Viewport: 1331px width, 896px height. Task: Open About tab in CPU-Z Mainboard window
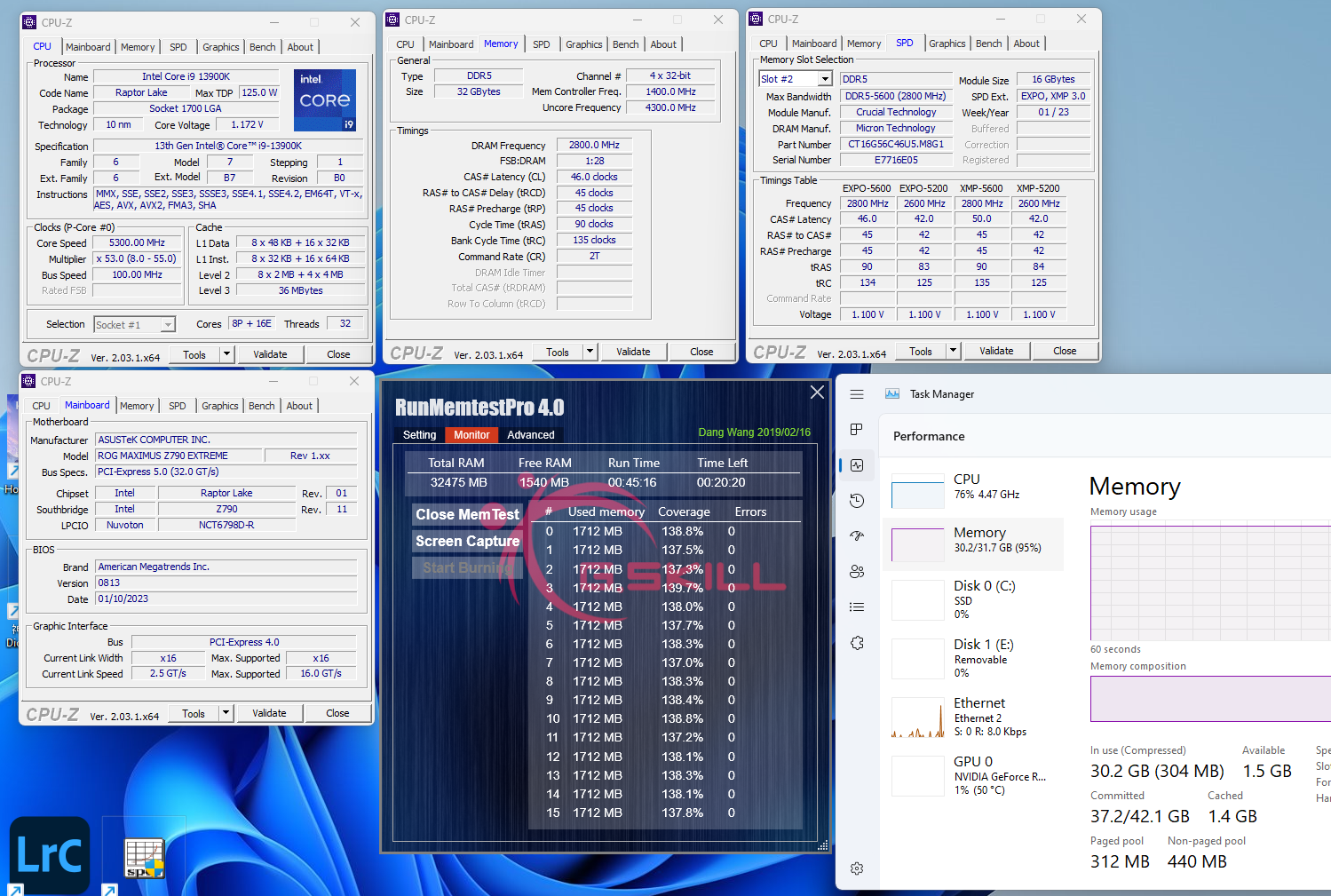[299, 406]
